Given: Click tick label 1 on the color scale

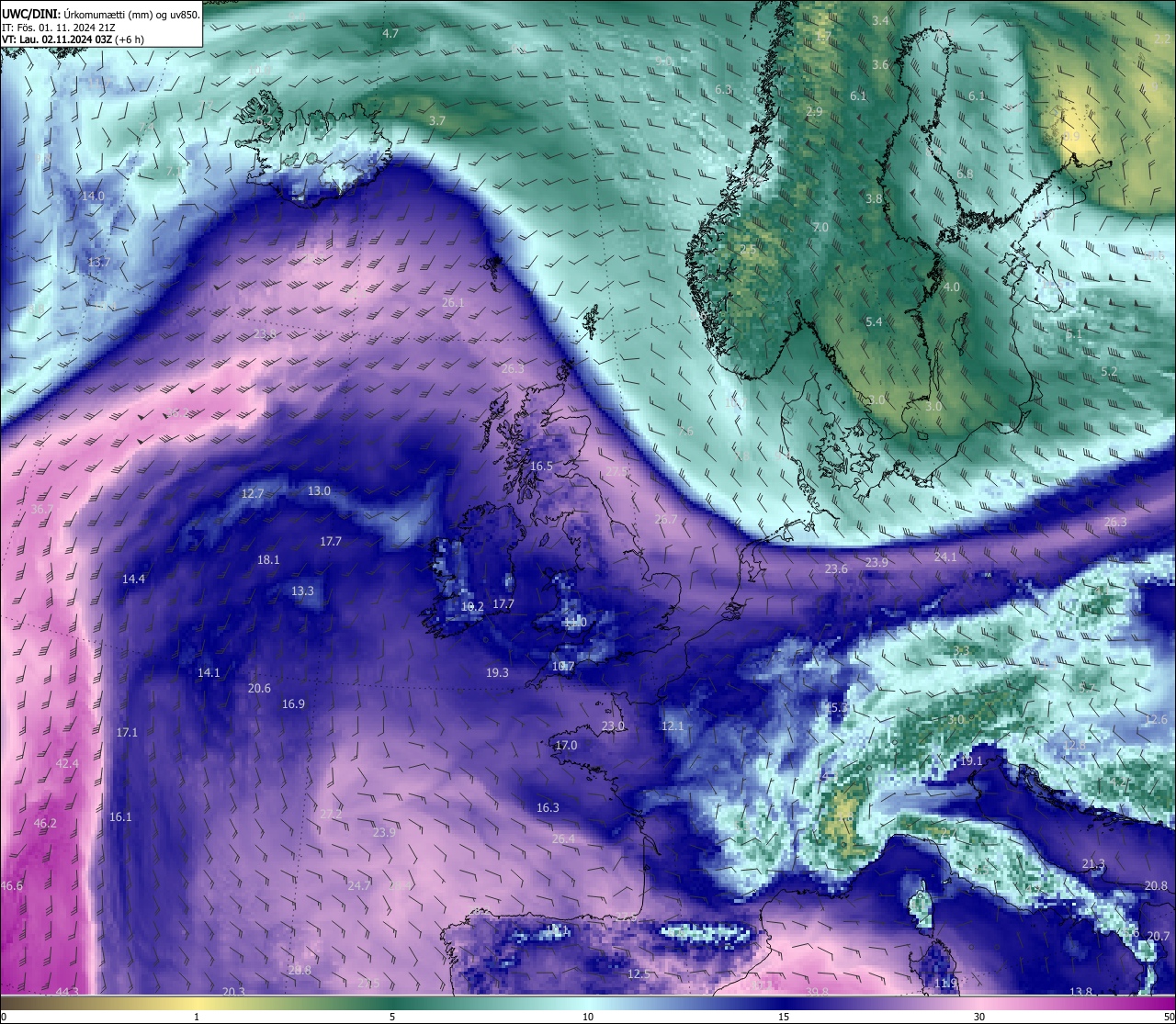Looking at the screenshot, I should click(197, 1017).
